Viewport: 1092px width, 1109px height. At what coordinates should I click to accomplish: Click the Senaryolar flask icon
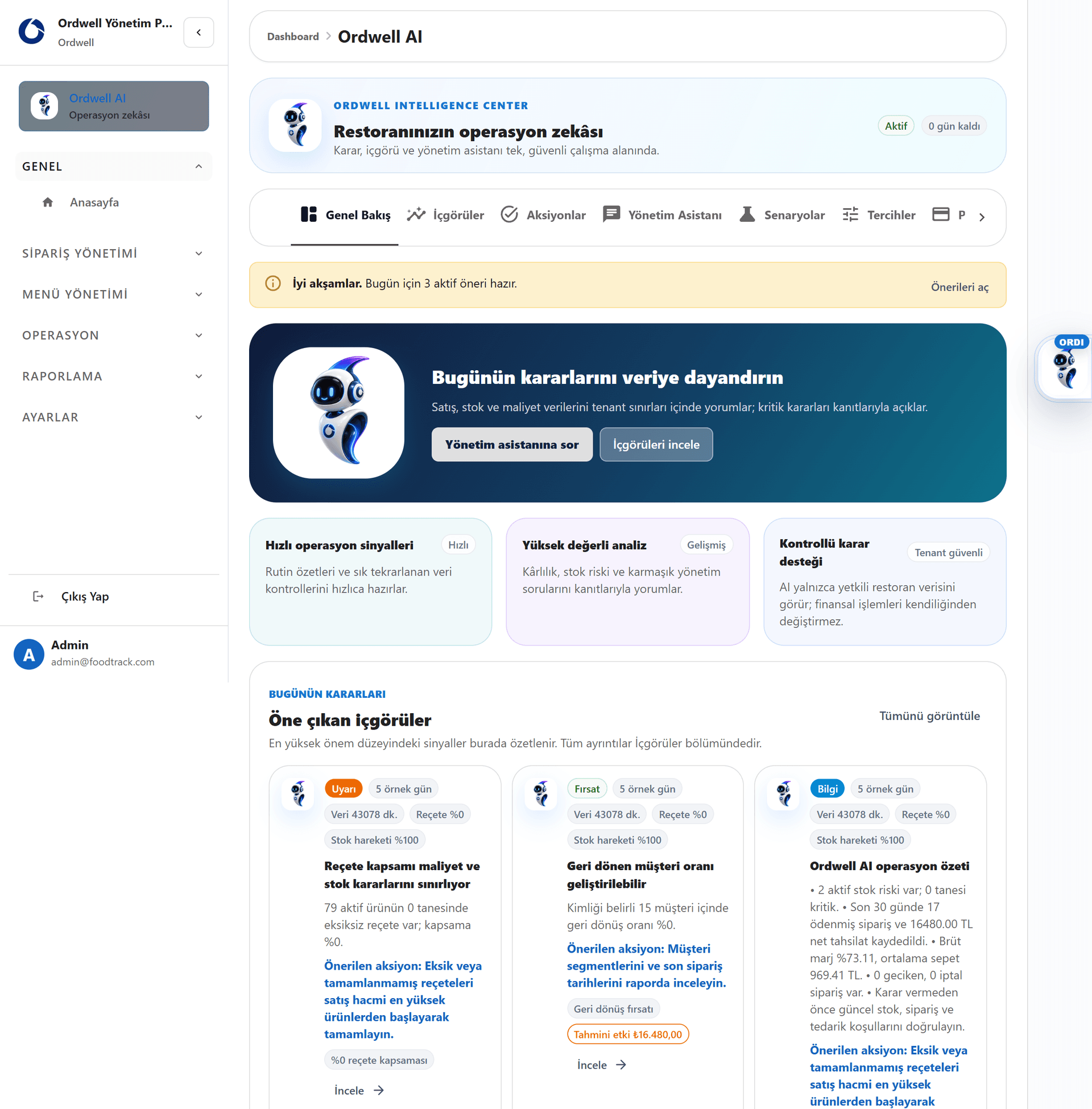point(747,214)
